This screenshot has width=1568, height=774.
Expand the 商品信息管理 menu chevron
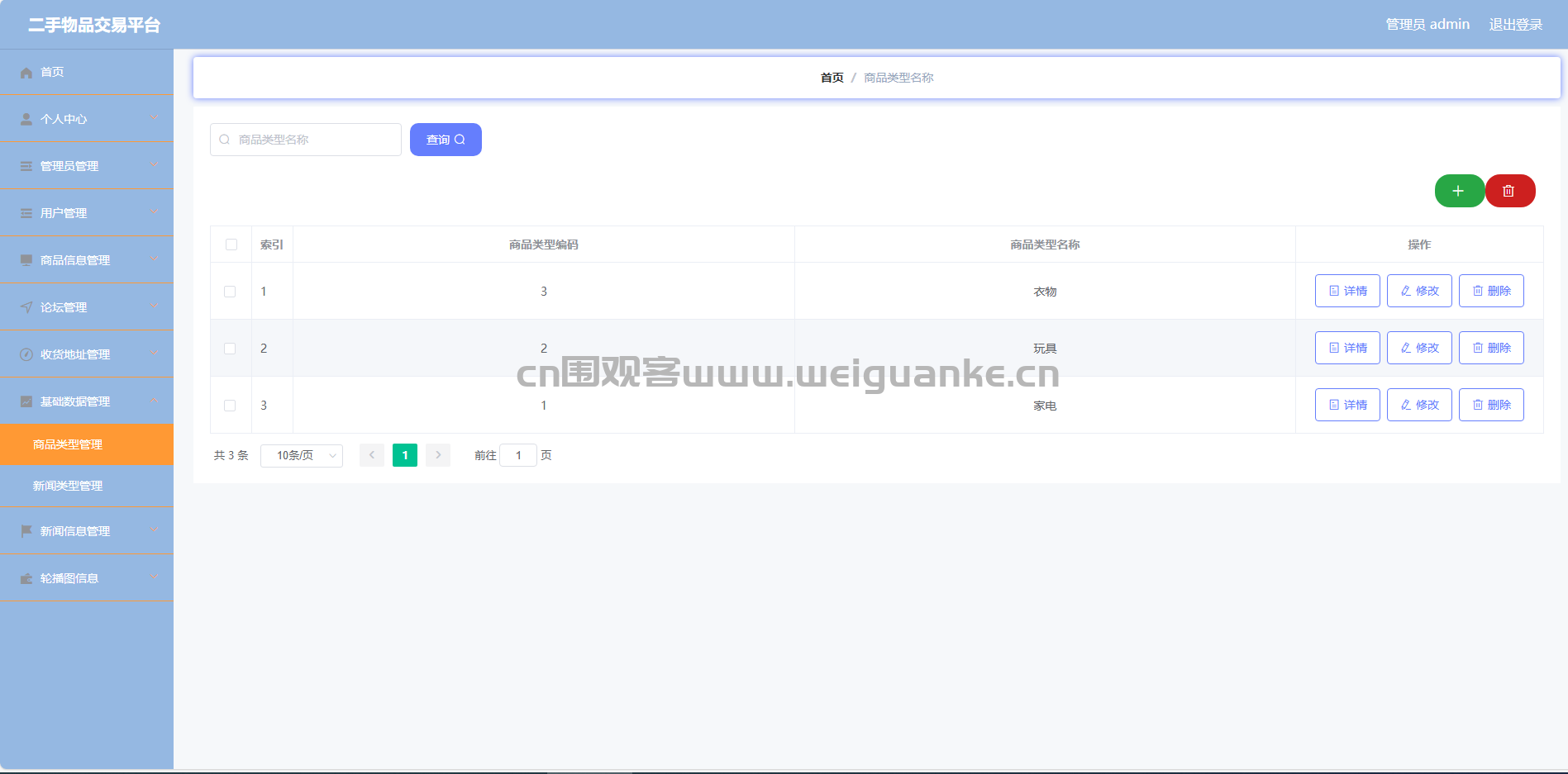(154, 259)
